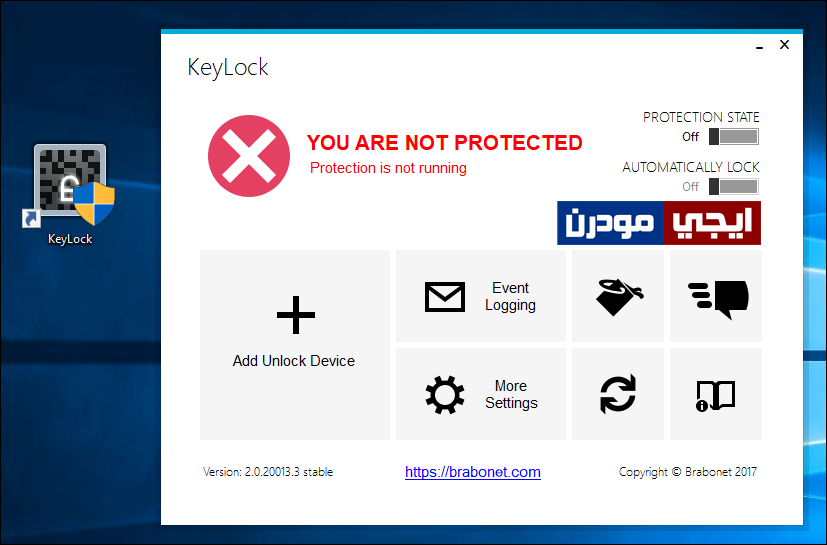Click the More Settings text label

click(511, 394)
